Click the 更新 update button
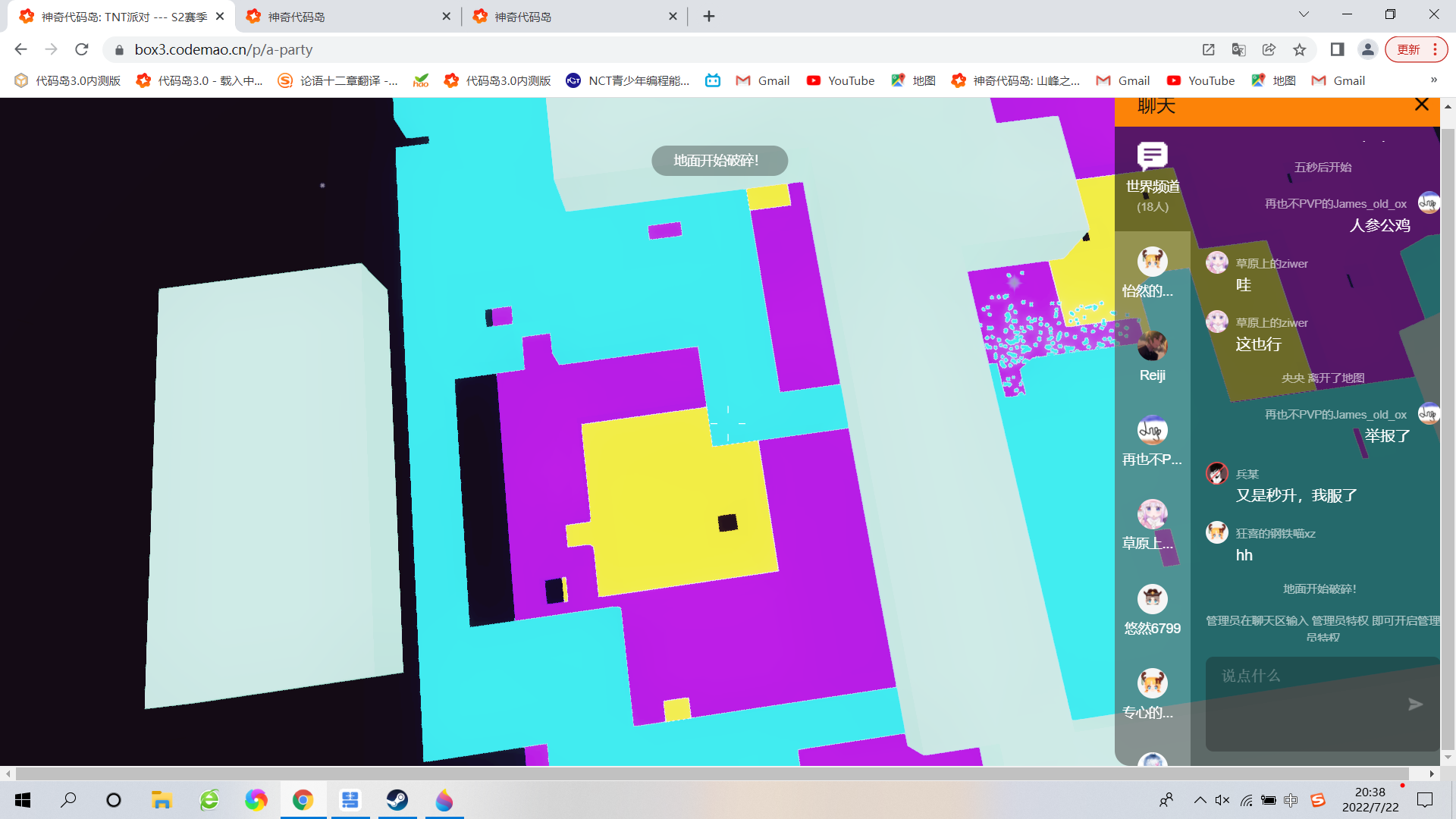 click(x=1408, y=49)
